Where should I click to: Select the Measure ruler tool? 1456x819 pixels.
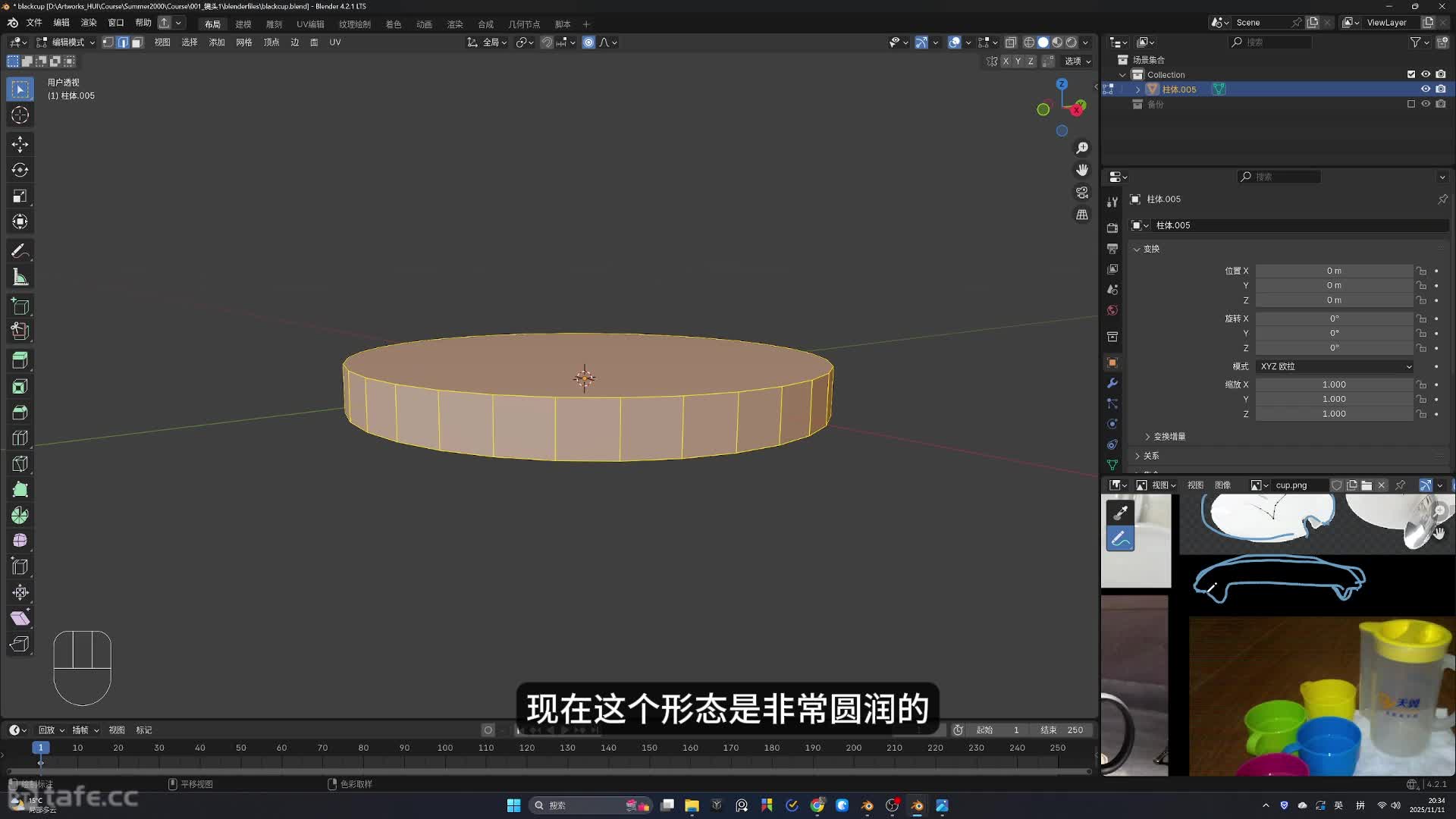pyautogui.click(x=20, y=278)
